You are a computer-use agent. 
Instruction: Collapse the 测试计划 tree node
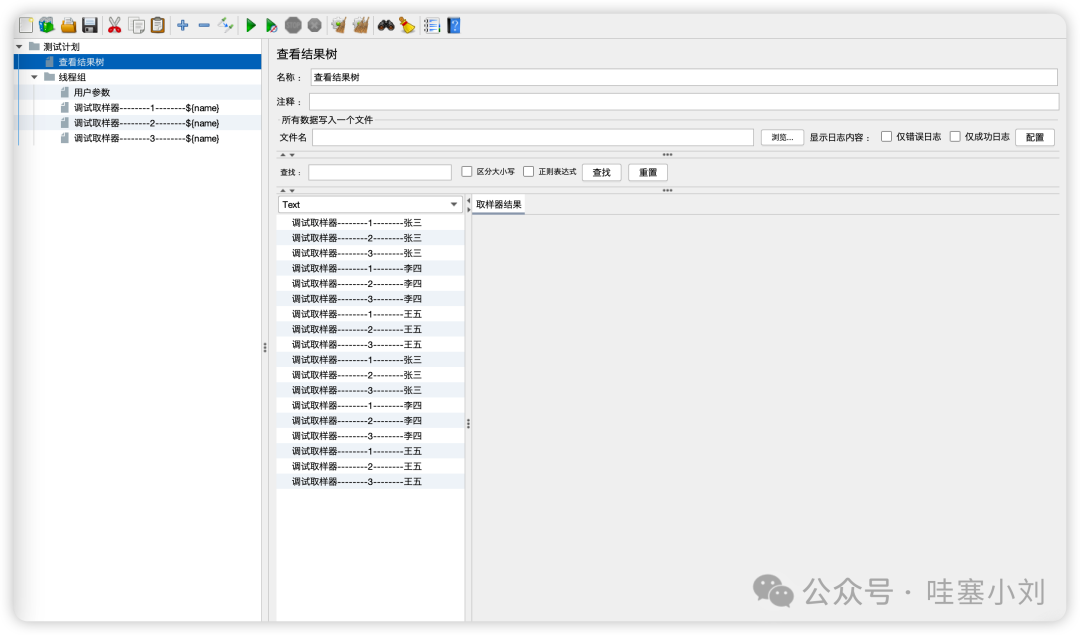point(19,47)
